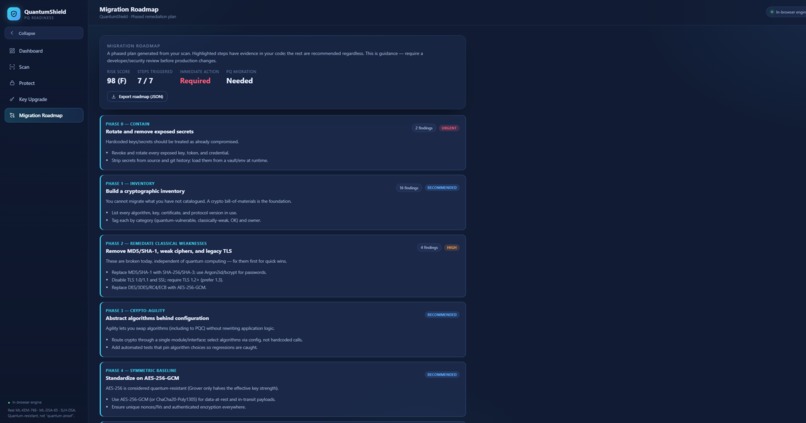
Task: Click the 'Phase 1 — Inventory' label
Action: [x=130, y=183]
